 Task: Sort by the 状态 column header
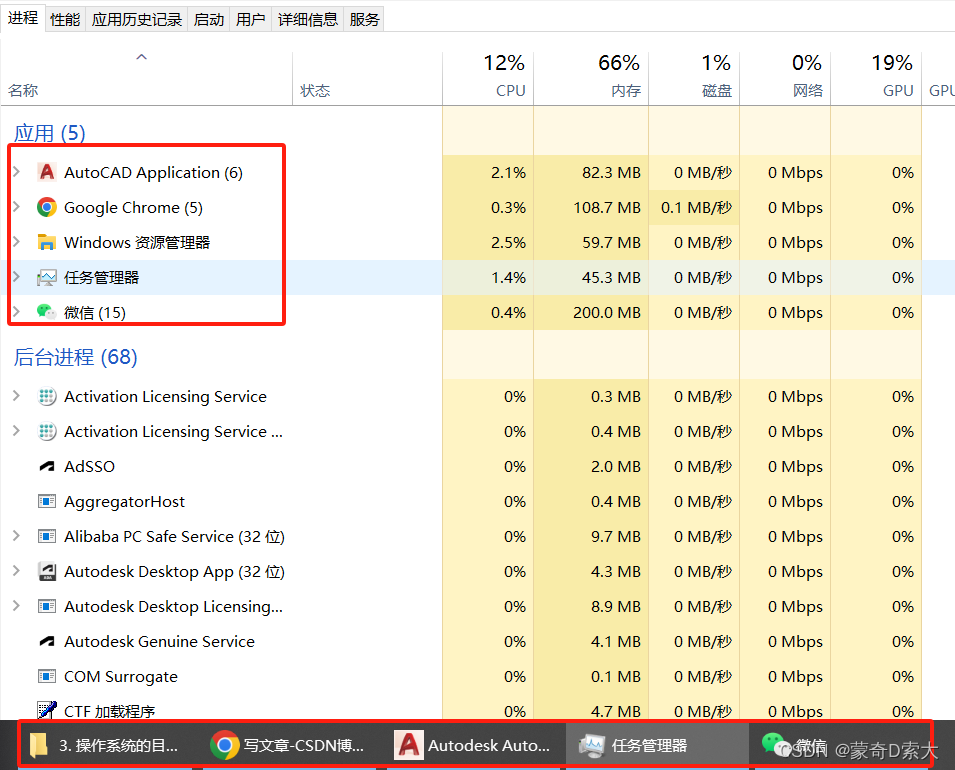click(x=367, y=79)
